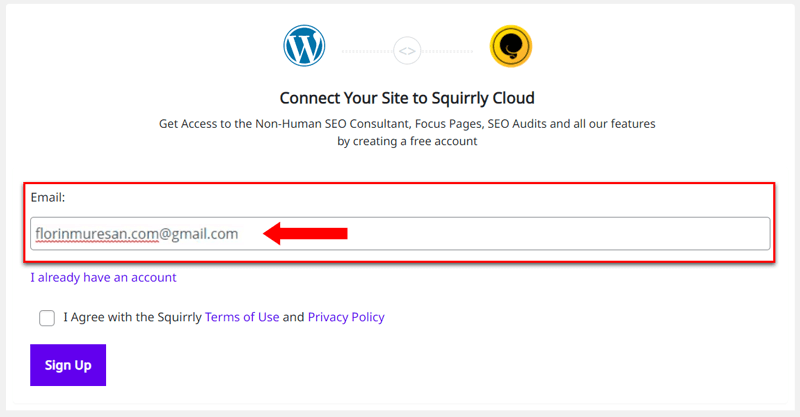Click the empty right end of Email field

pyautogui.click(x=561, y=234)
